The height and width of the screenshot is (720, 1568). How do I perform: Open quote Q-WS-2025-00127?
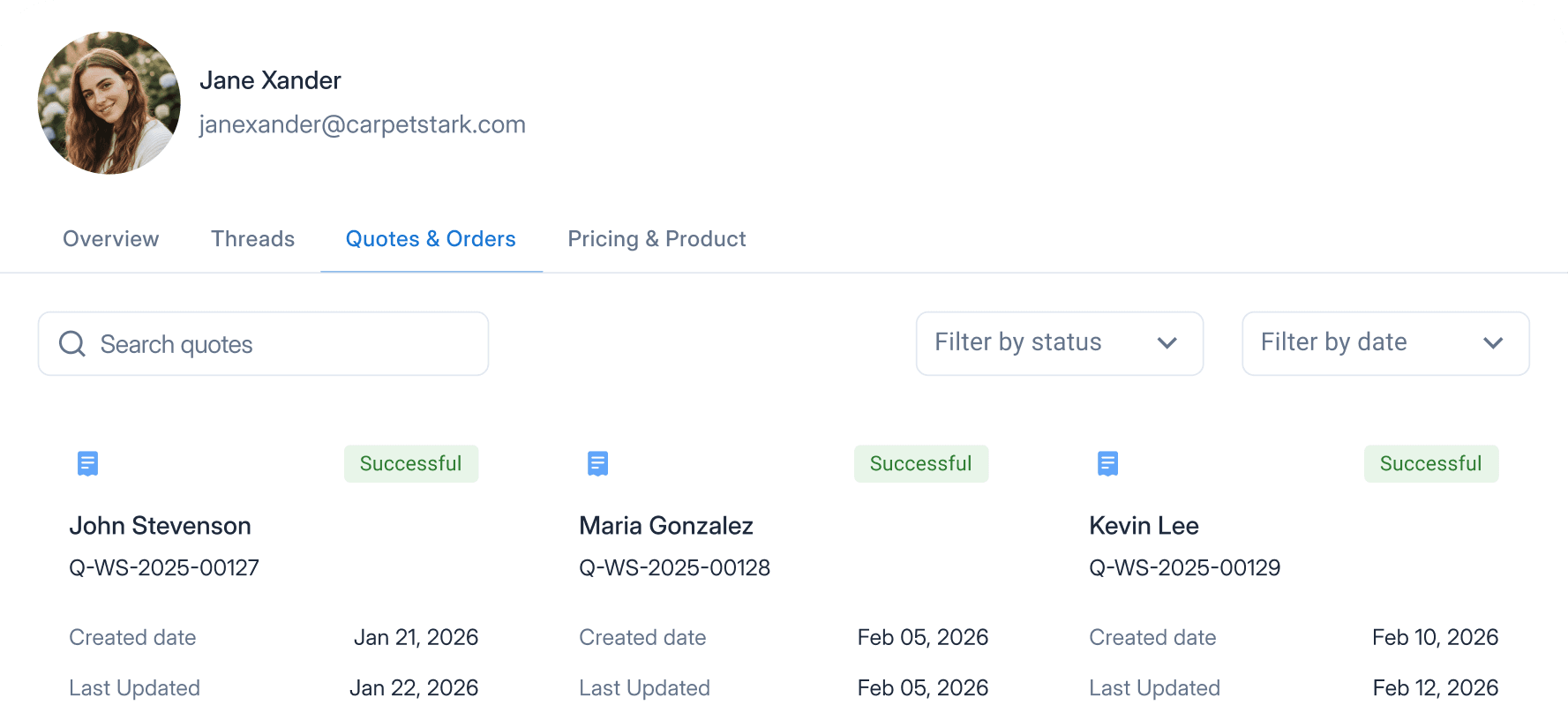pyautogui.click(x=164, y=567)
